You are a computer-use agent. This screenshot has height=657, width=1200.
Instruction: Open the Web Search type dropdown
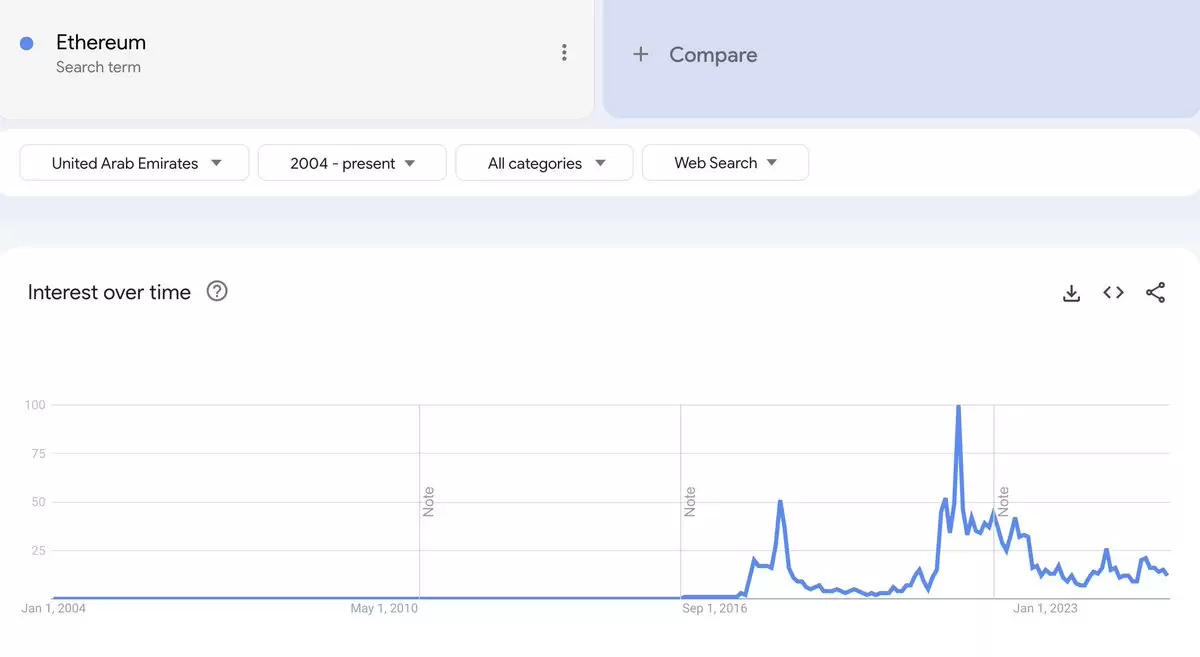pos(725,163)
